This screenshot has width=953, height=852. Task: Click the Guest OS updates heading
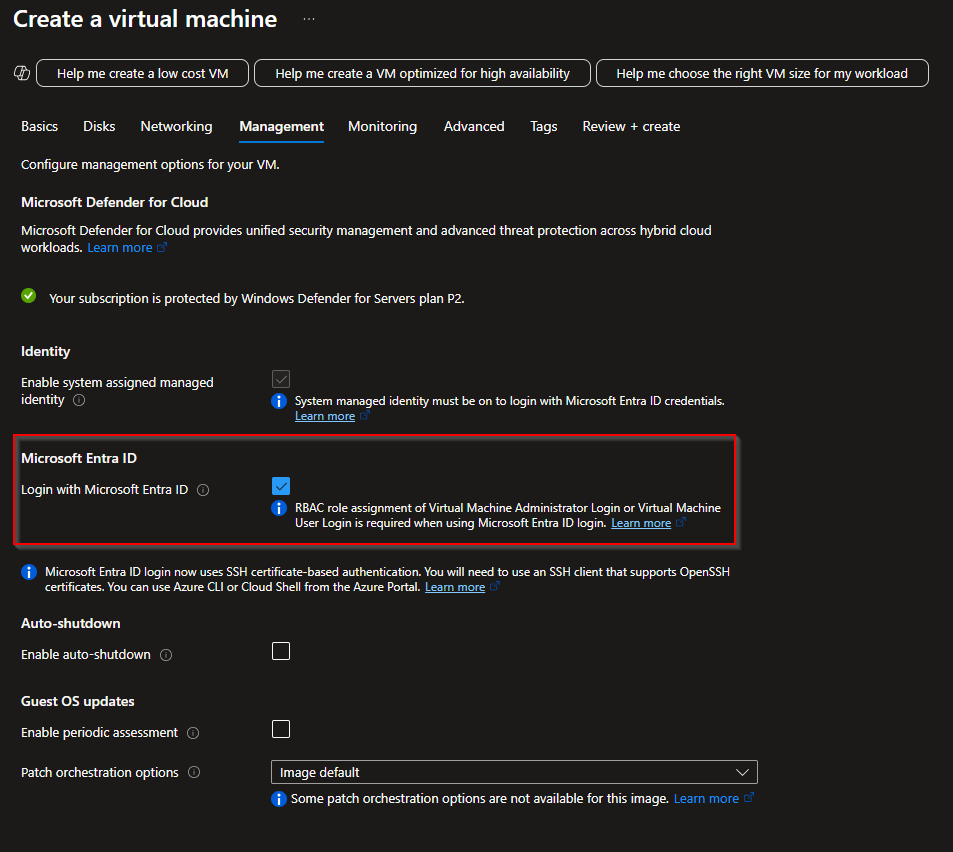coord(78,701)
